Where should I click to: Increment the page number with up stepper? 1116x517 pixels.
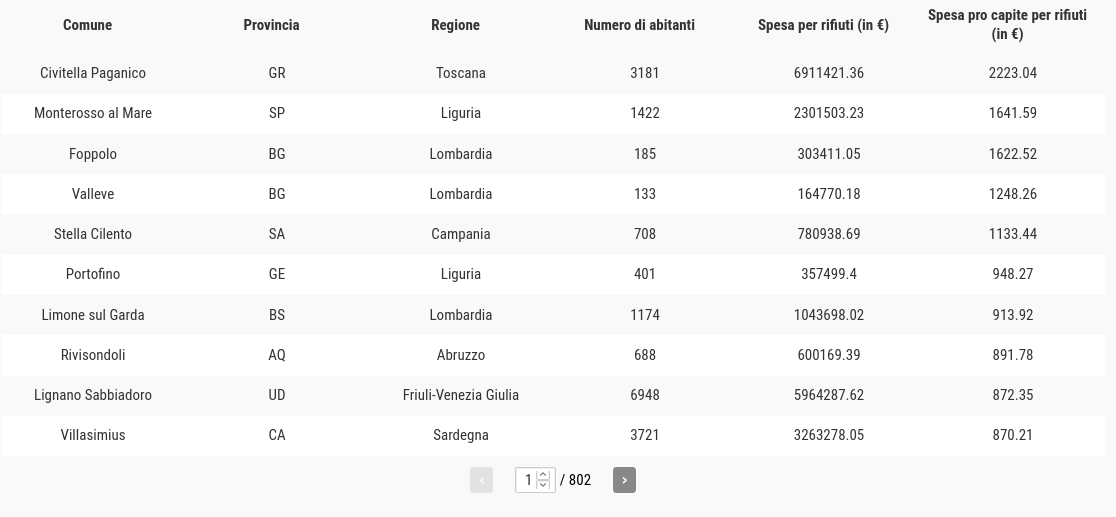click(542, 475)
